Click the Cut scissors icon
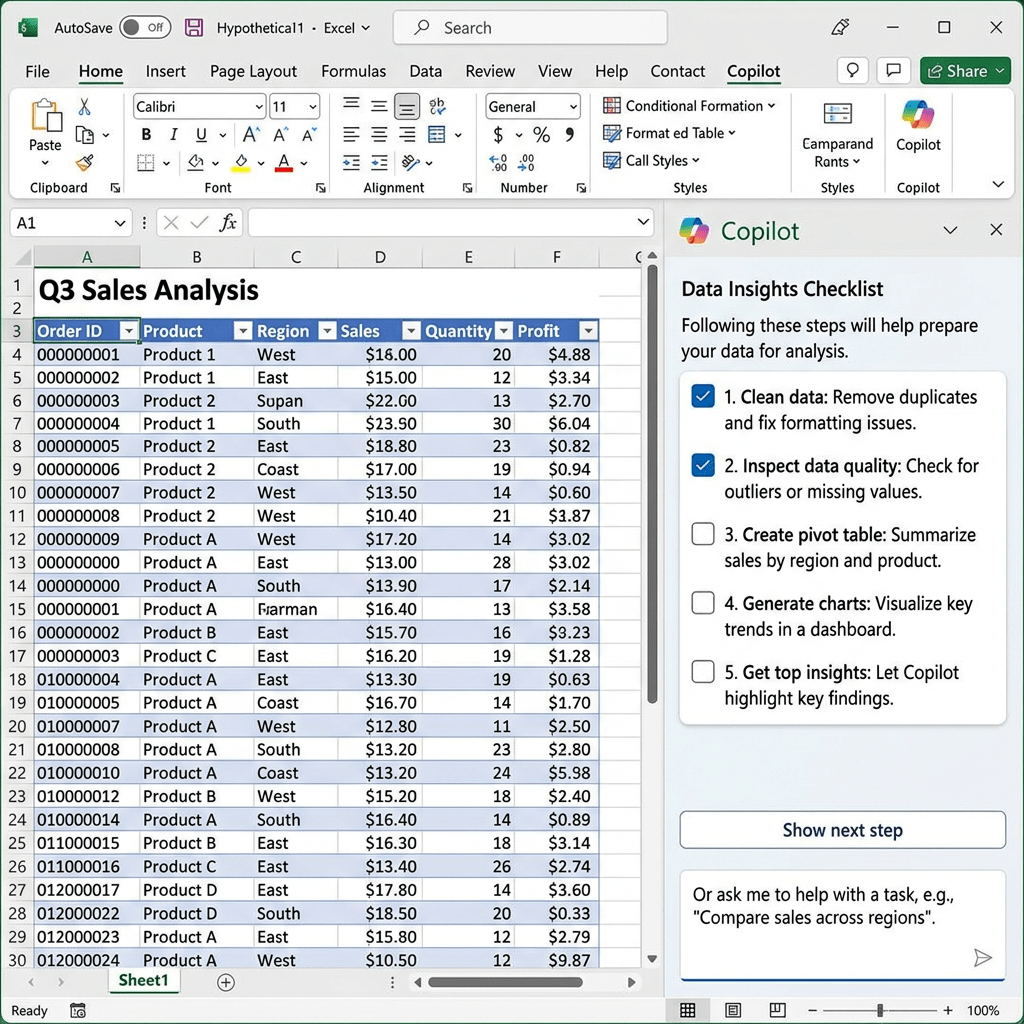Image resolution: width=1024 pixels, height=1024 pixels. [x=84, y=106]
